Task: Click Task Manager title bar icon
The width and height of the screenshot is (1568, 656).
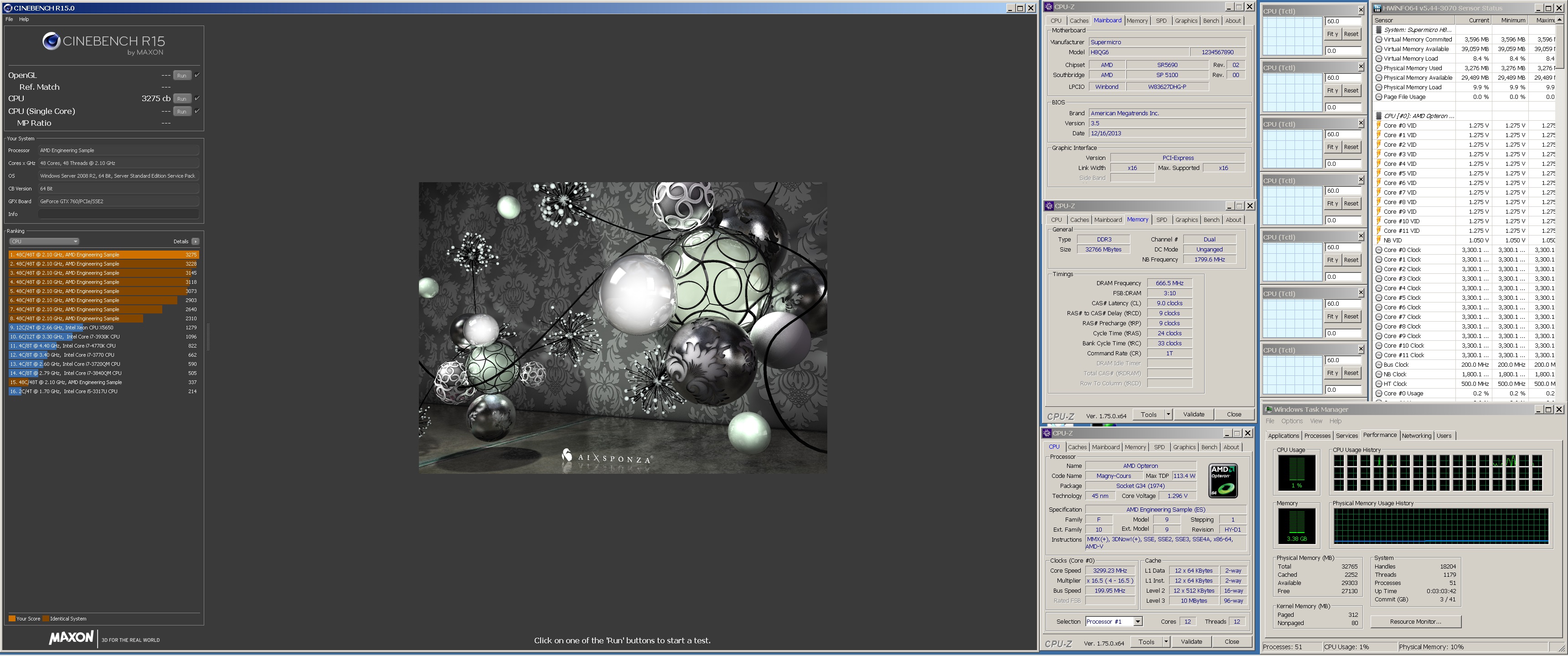Action: pos(1269,410)
